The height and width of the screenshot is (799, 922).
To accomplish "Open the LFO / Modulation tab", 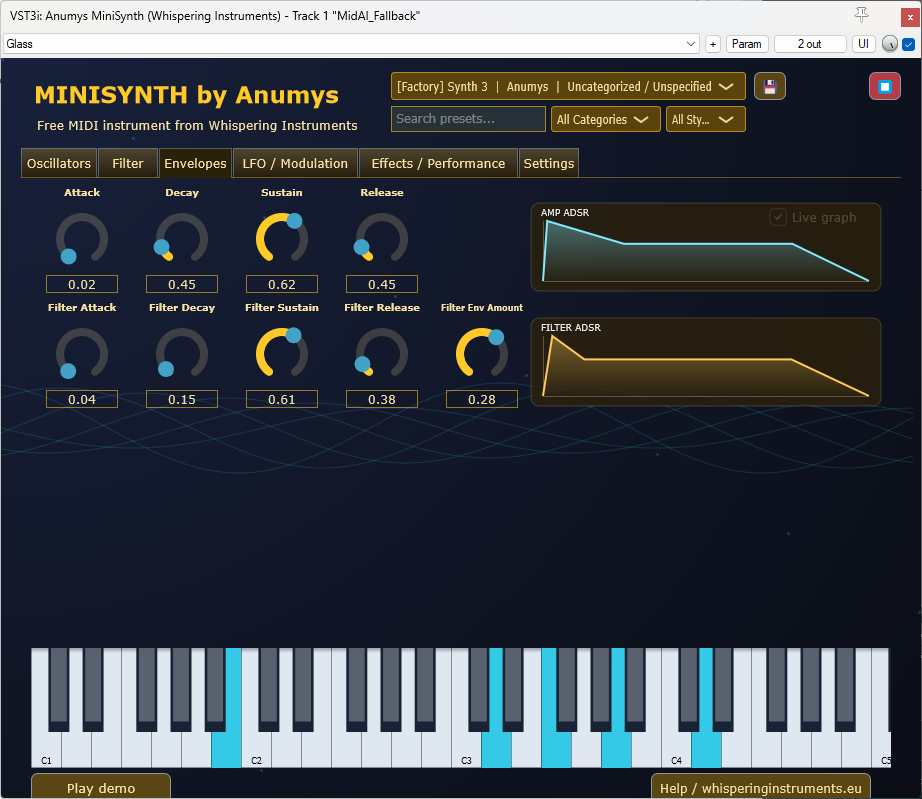I will pos(295,163).
